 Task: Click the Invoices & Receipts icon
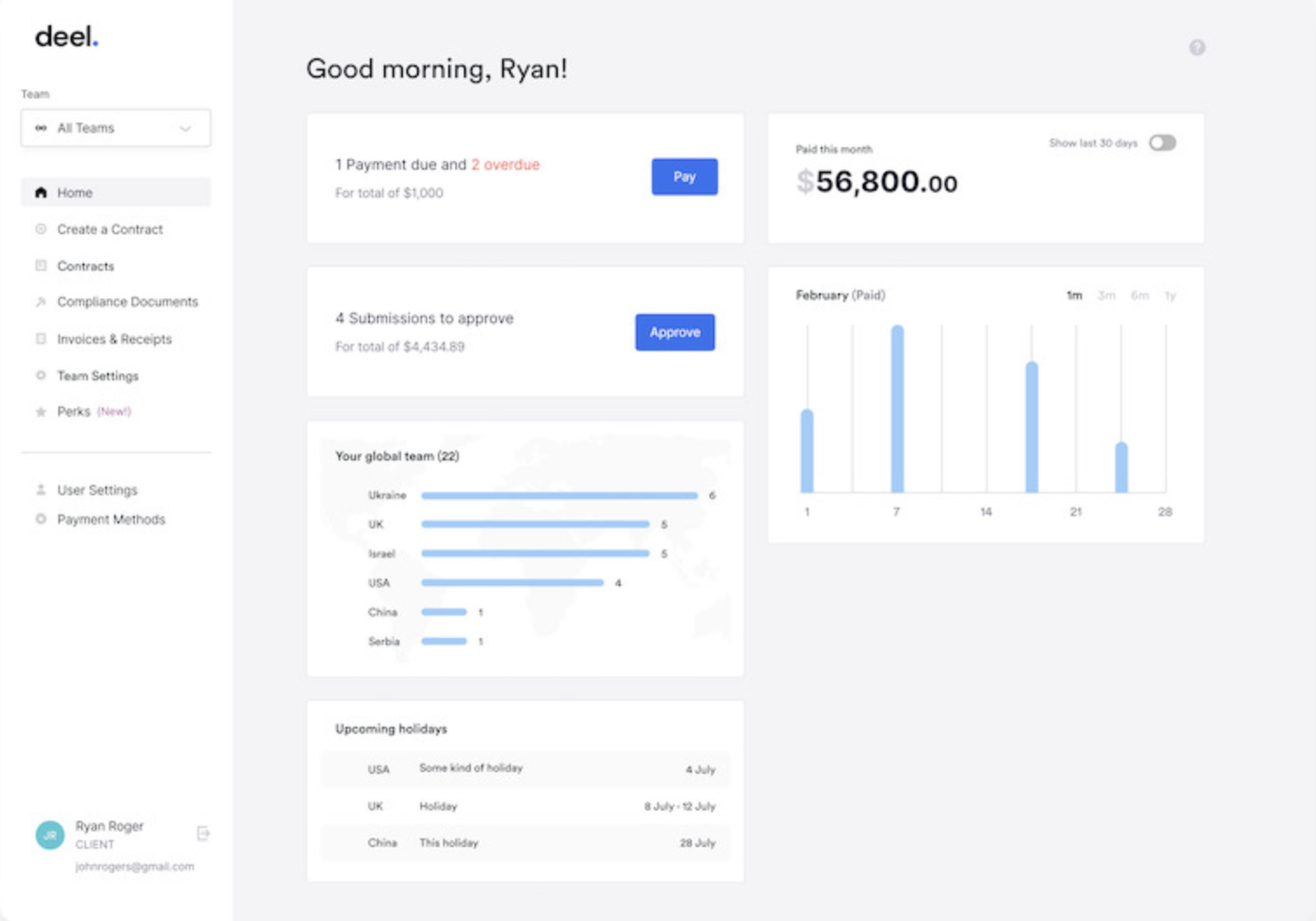pyautogui.click(x=40, y=339)
